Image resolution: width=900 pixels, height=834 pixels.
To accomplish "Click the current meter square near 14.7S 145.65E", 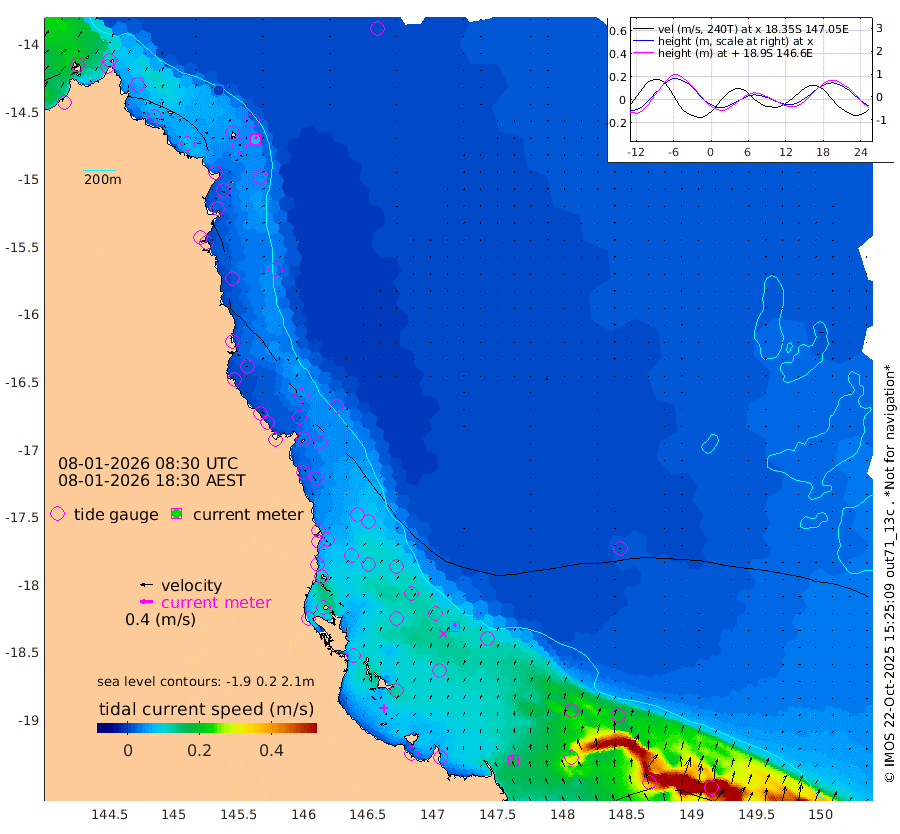I will (256, 139).
